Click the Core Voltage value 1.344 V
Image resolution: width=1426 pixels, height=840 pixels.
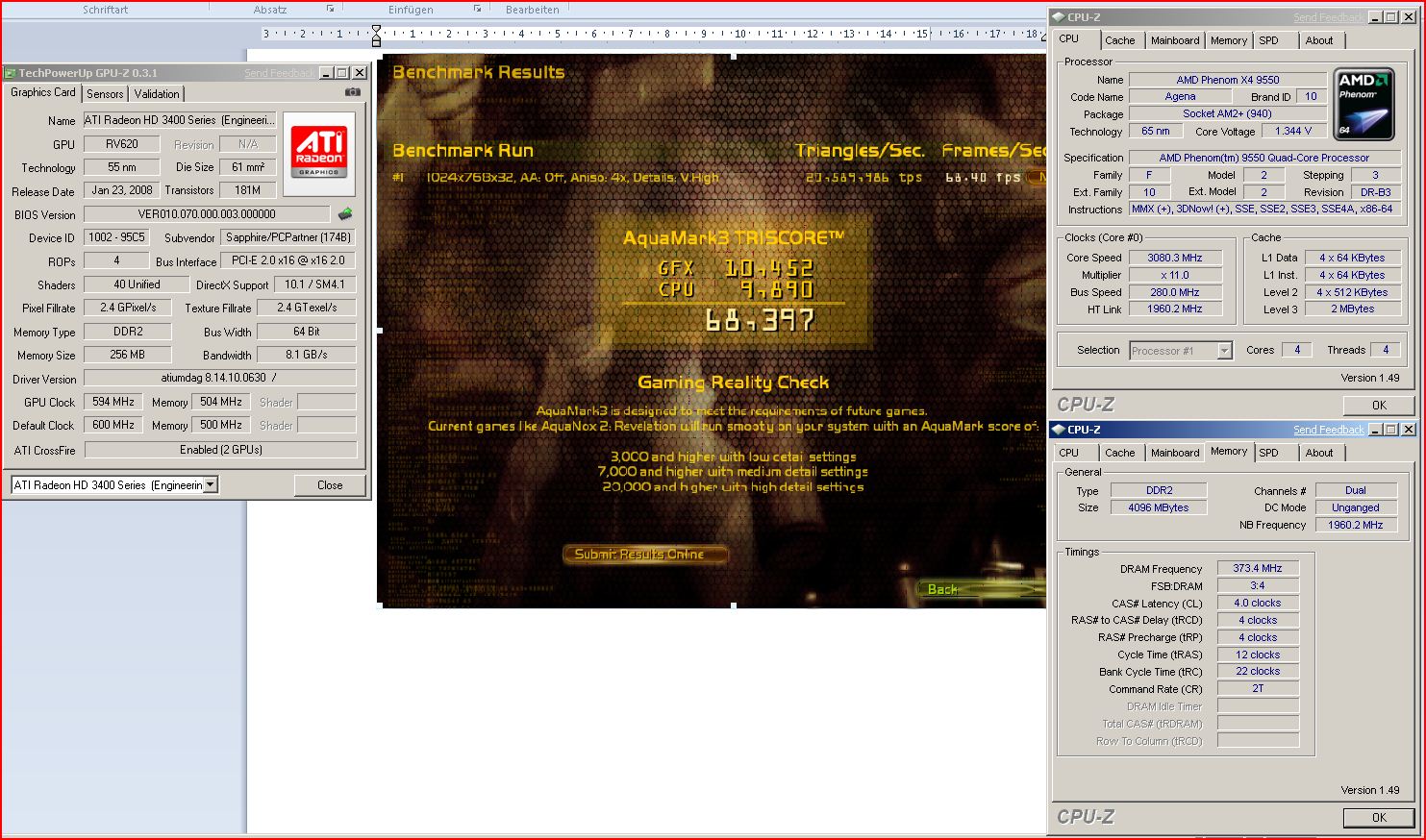pyautogui.click(x=1292, y=131)
